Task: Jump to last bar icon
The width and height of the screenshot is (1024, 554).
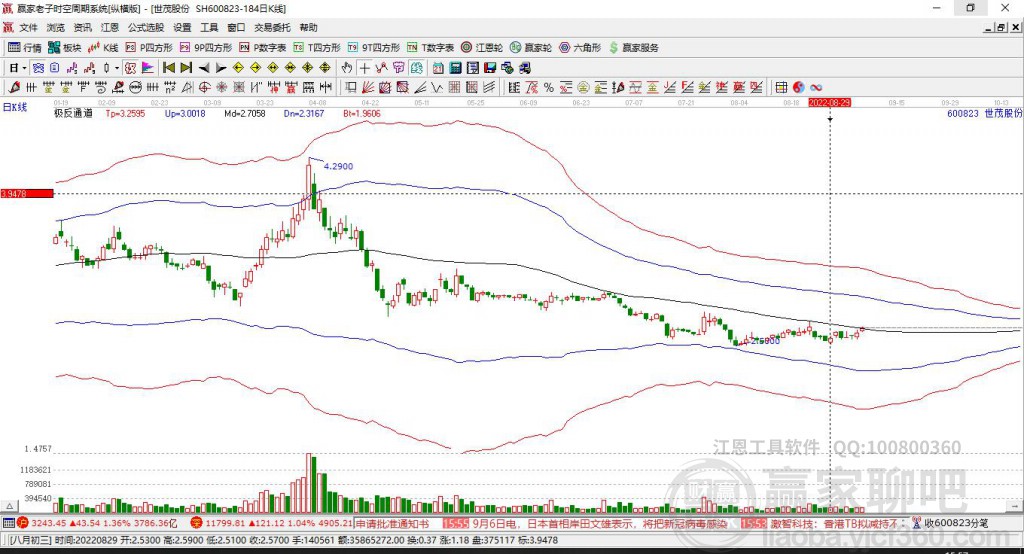Action: pyautogui.click(x=186, y=68)
